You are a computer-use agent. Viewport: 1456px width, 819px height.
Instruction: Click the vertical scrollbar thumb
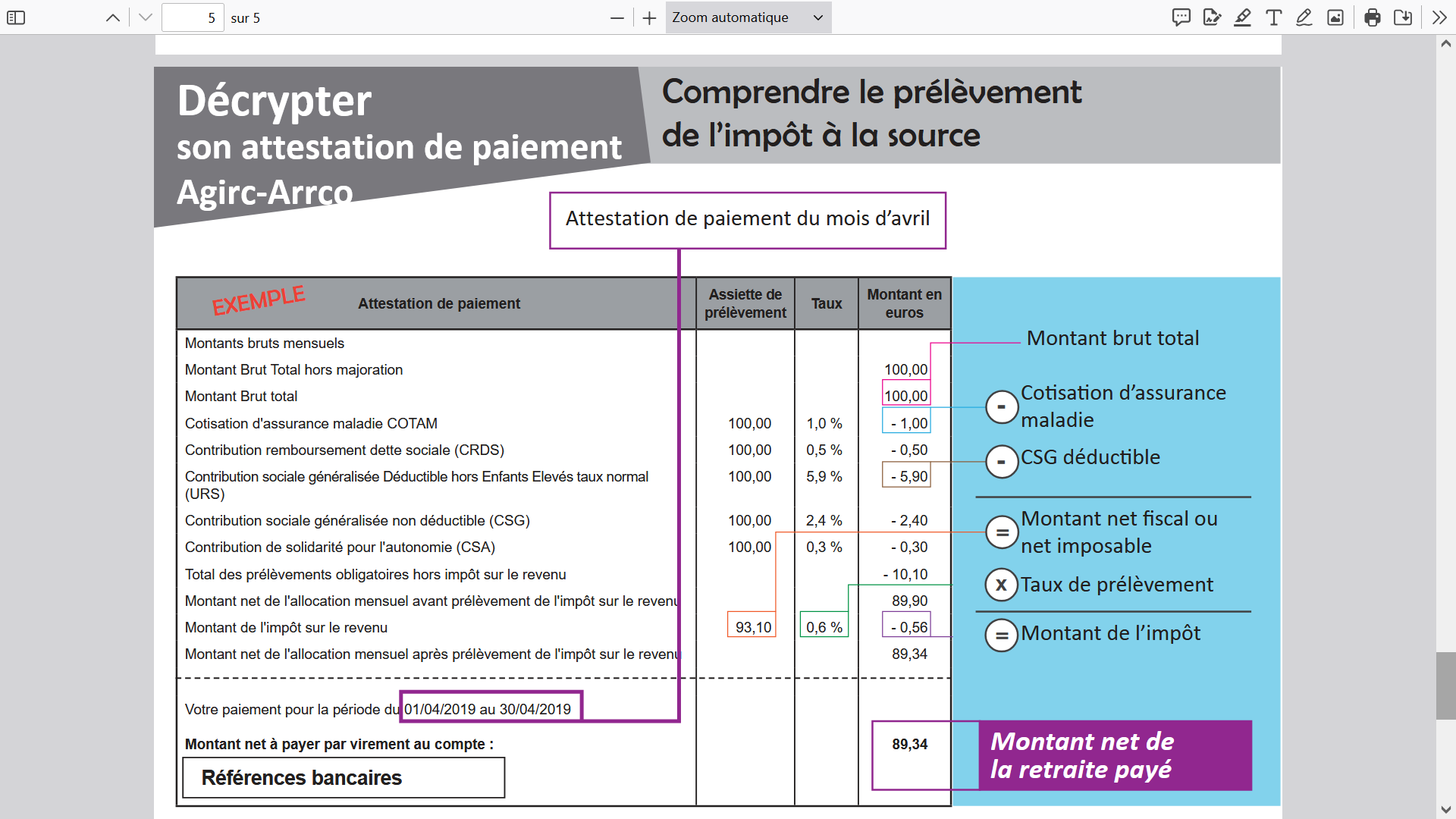1445,685
